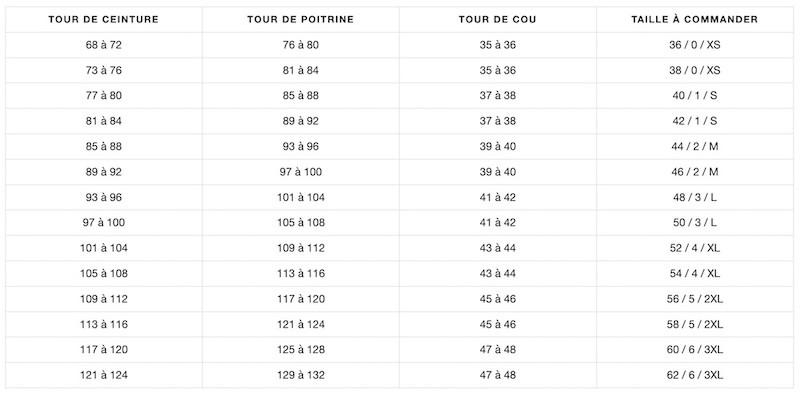800x394 pixels.
Task: Click the chest cell 129 à 132
Action: tap(301, 375)
